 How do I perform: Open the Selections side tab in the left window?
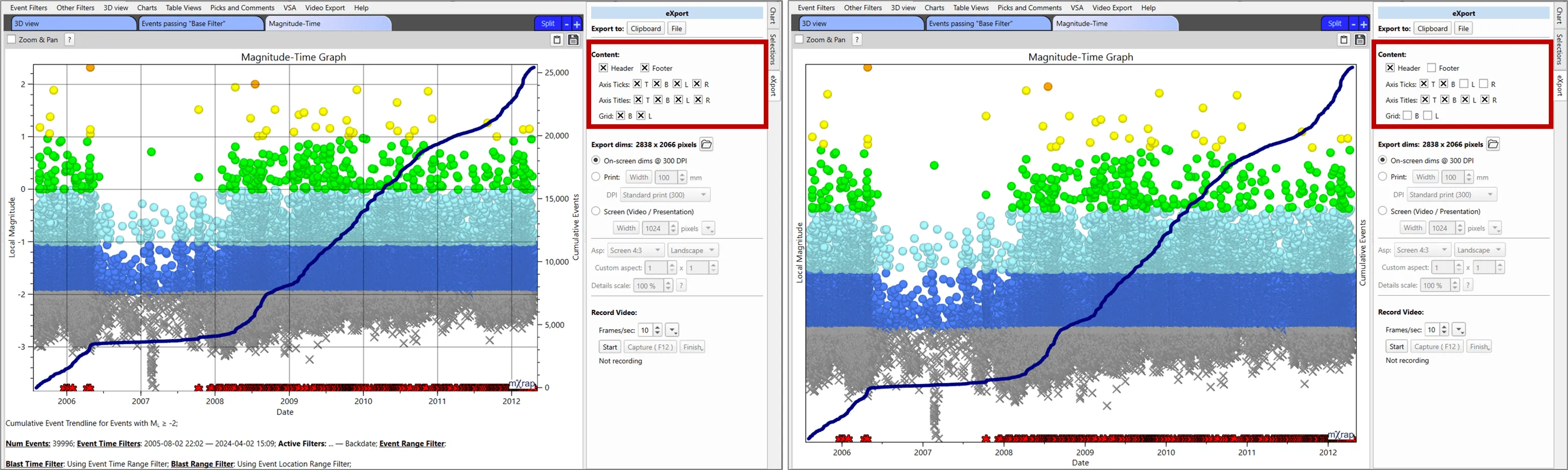pos(773,48)
